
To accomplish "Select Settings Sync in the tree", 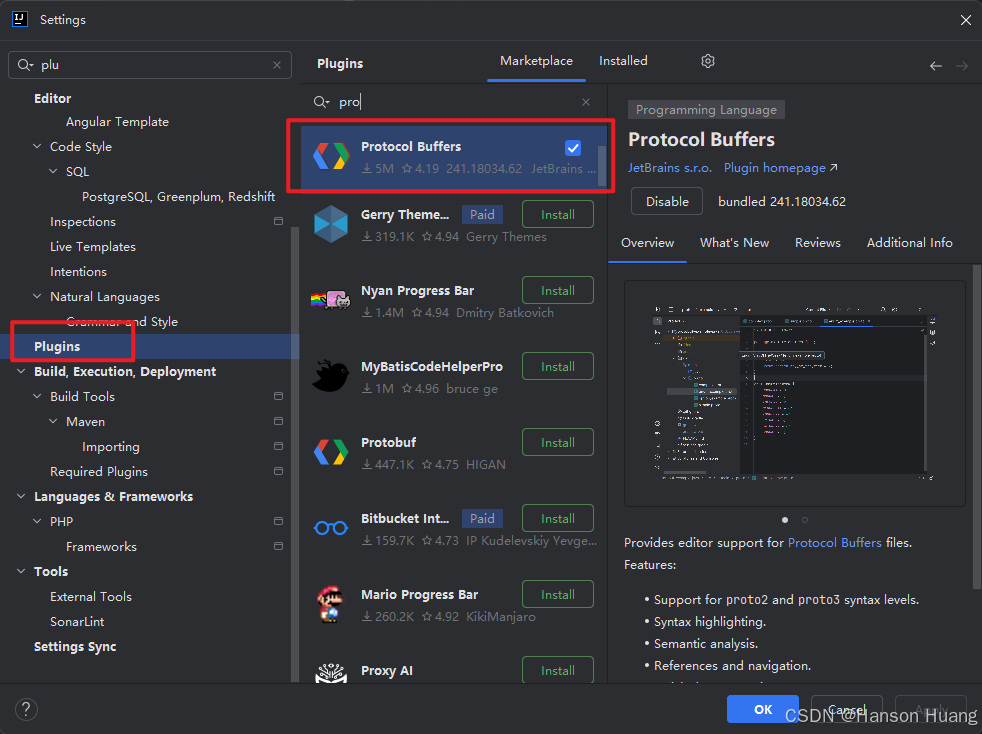I will [75, 646].
